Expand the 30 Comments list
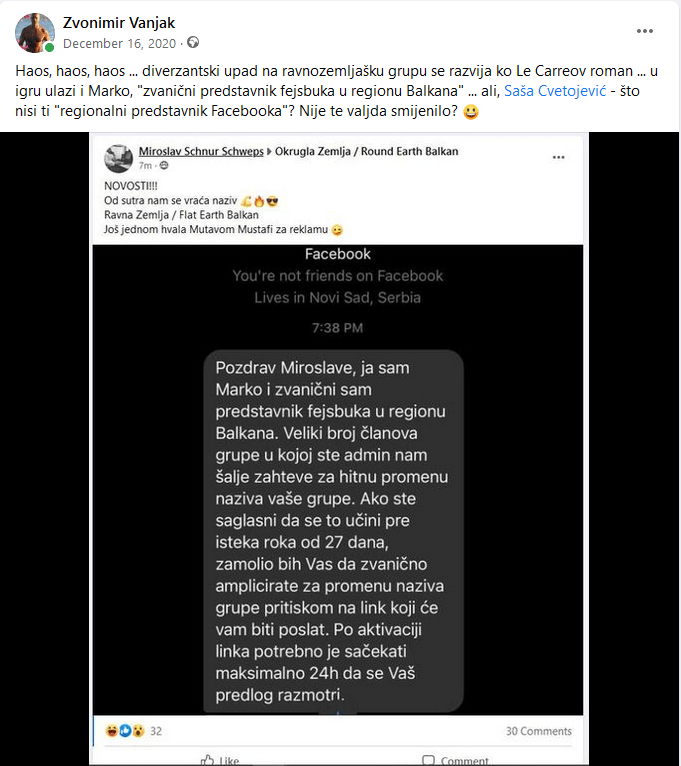This screenshot has width=681, height=766. coord(538,731)
